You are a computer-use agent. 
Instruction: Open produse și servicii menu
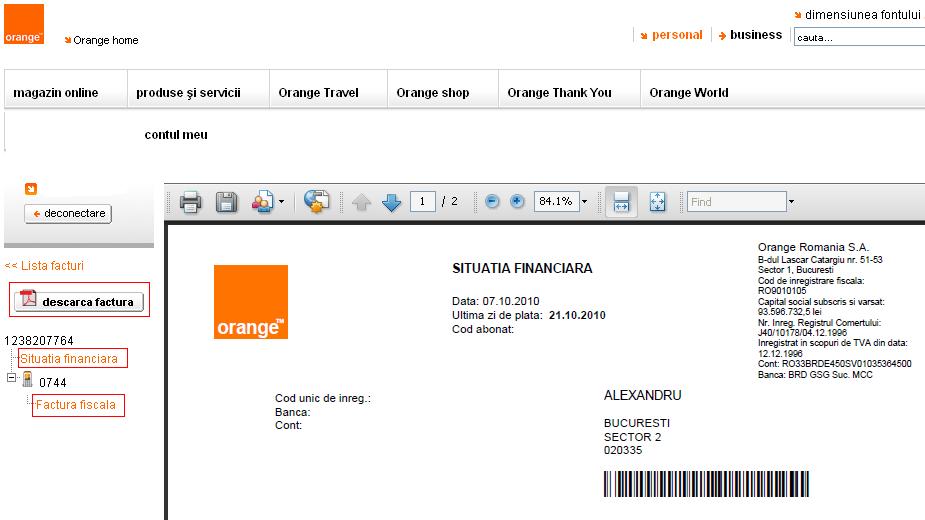pos(188,93)
